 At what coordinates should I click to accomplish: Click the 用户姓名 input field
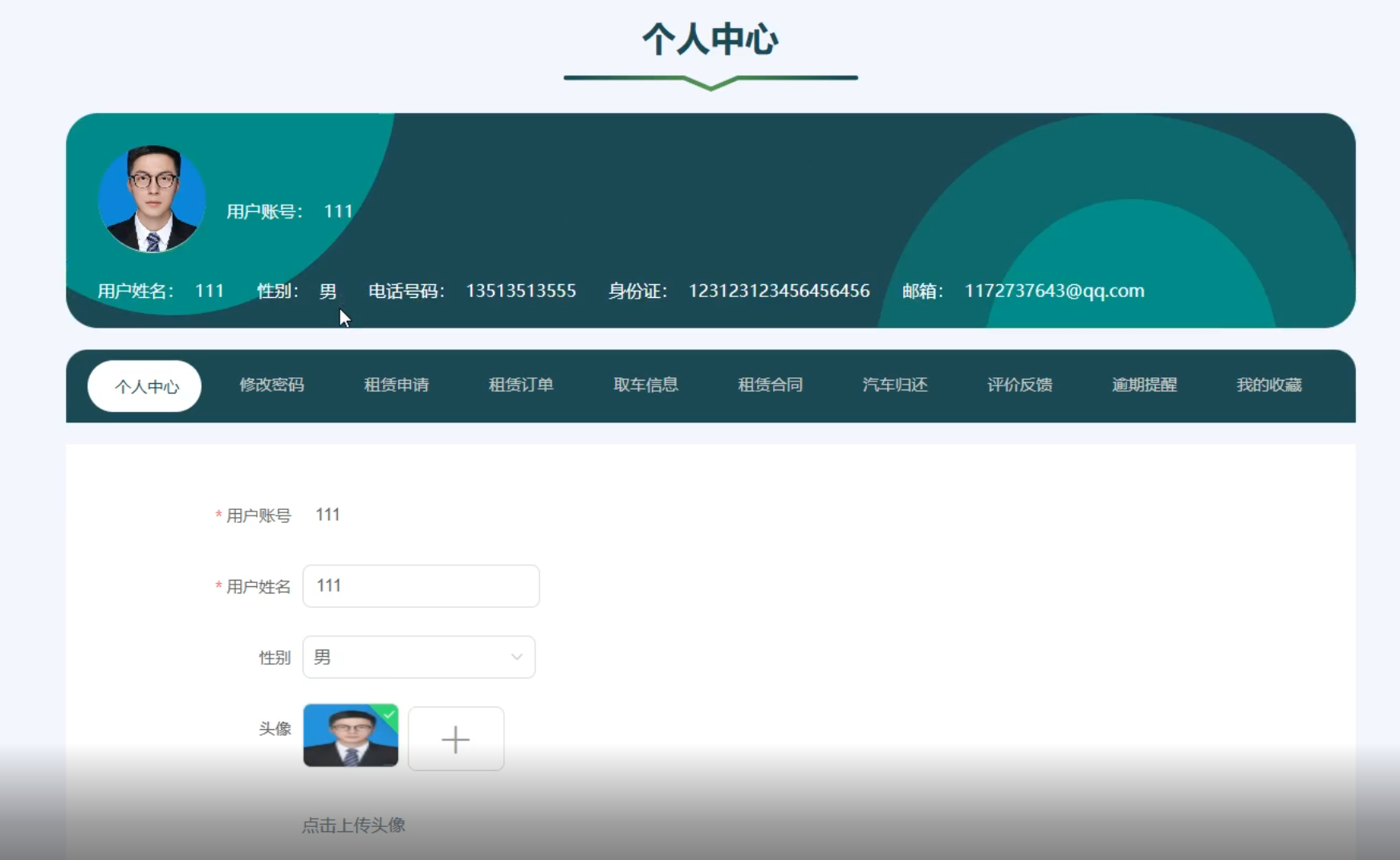[421, 586]
